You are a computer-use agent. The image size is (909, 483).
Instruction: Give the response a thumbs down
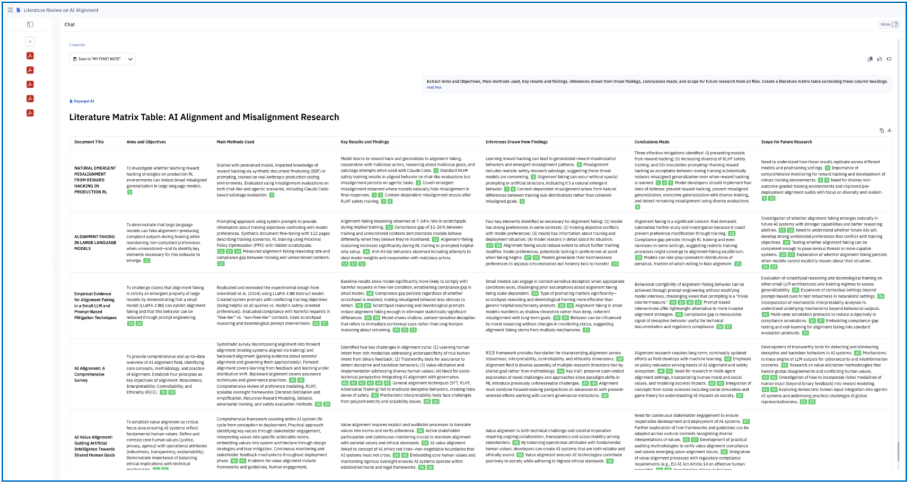tap(889, 60)
